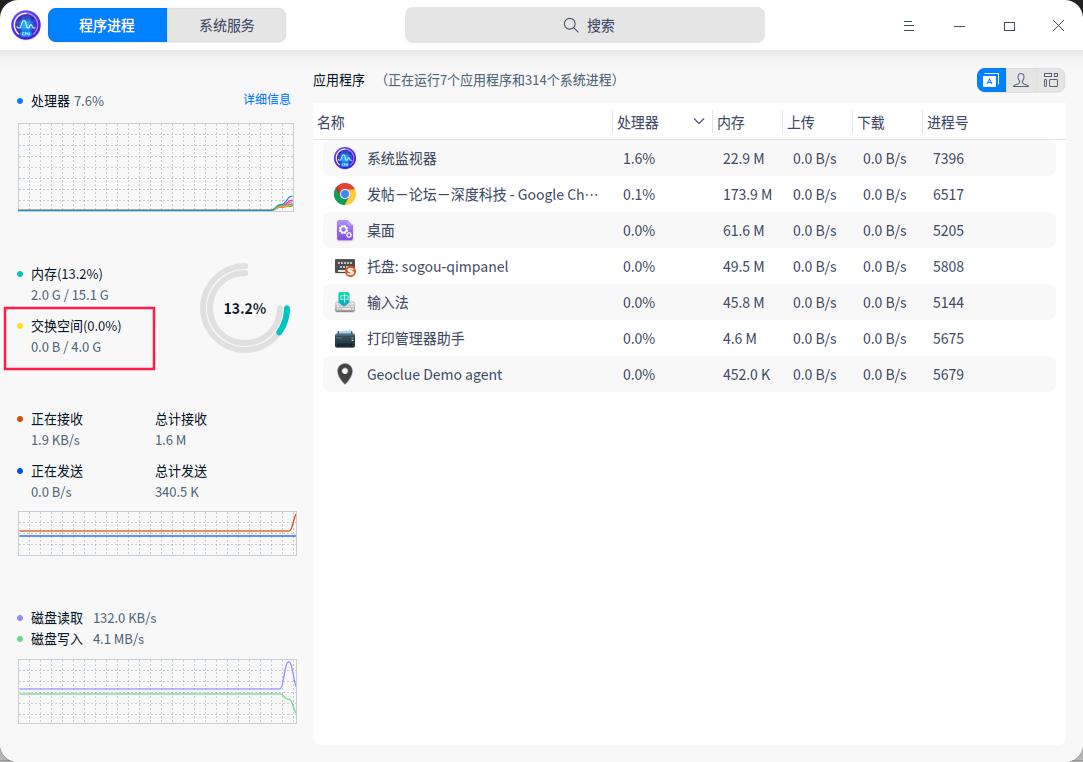Image resolution: width=1083 pixels, height=762 pixels.
Task: Click the Geoclue Demo agent pin icon
Action: (345, 374)
